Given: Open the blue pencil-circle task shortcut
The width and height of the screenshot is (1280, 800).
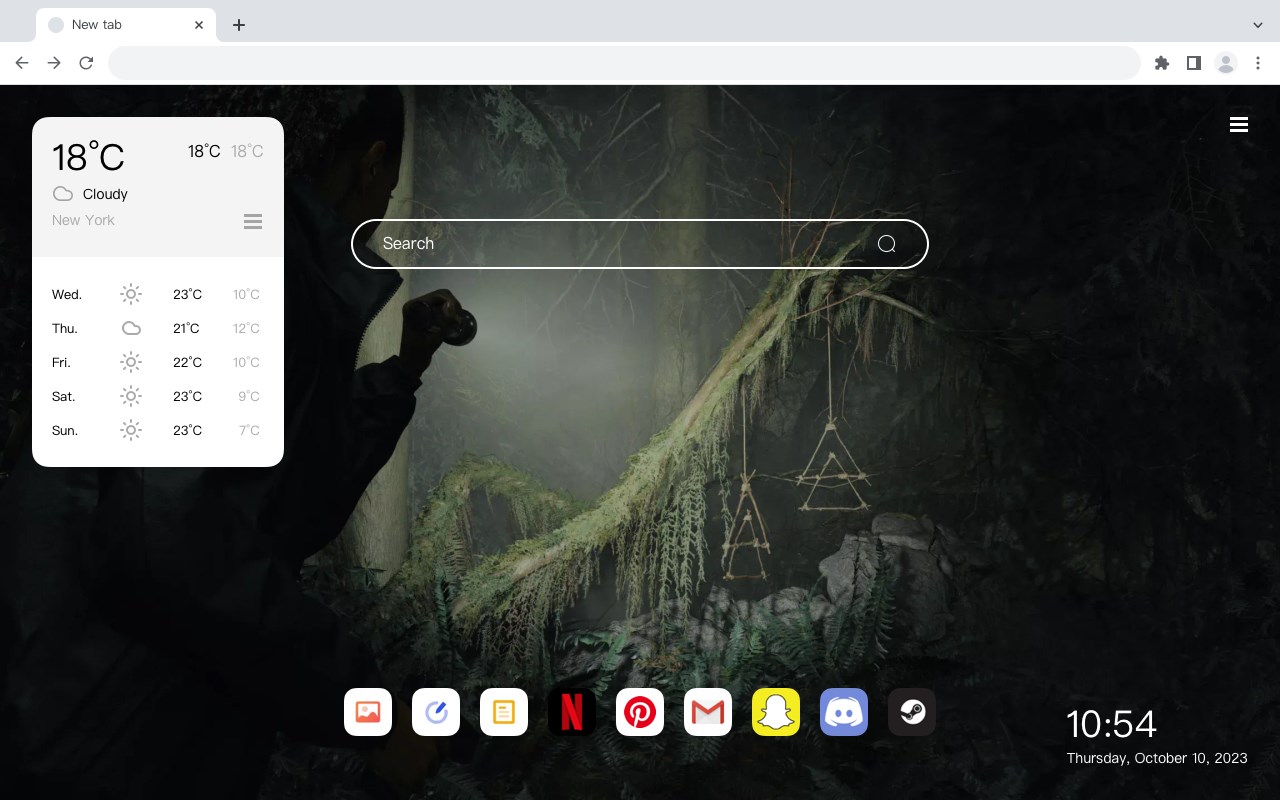Looking at the screenshot, I should pyautogui.click(x=436, y=712).
